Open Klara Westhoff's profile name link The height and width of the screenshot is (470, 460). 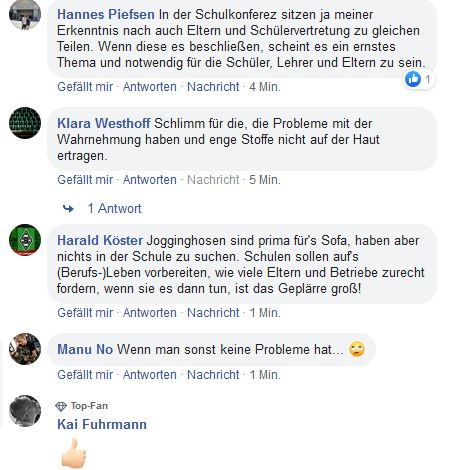click(x=104, y=123)
